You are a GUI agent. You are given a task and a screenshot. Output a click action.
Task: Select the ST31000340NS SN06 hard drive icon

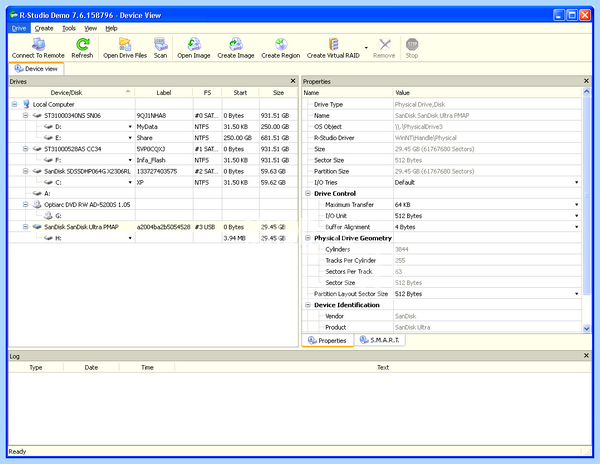click(37, 116)
